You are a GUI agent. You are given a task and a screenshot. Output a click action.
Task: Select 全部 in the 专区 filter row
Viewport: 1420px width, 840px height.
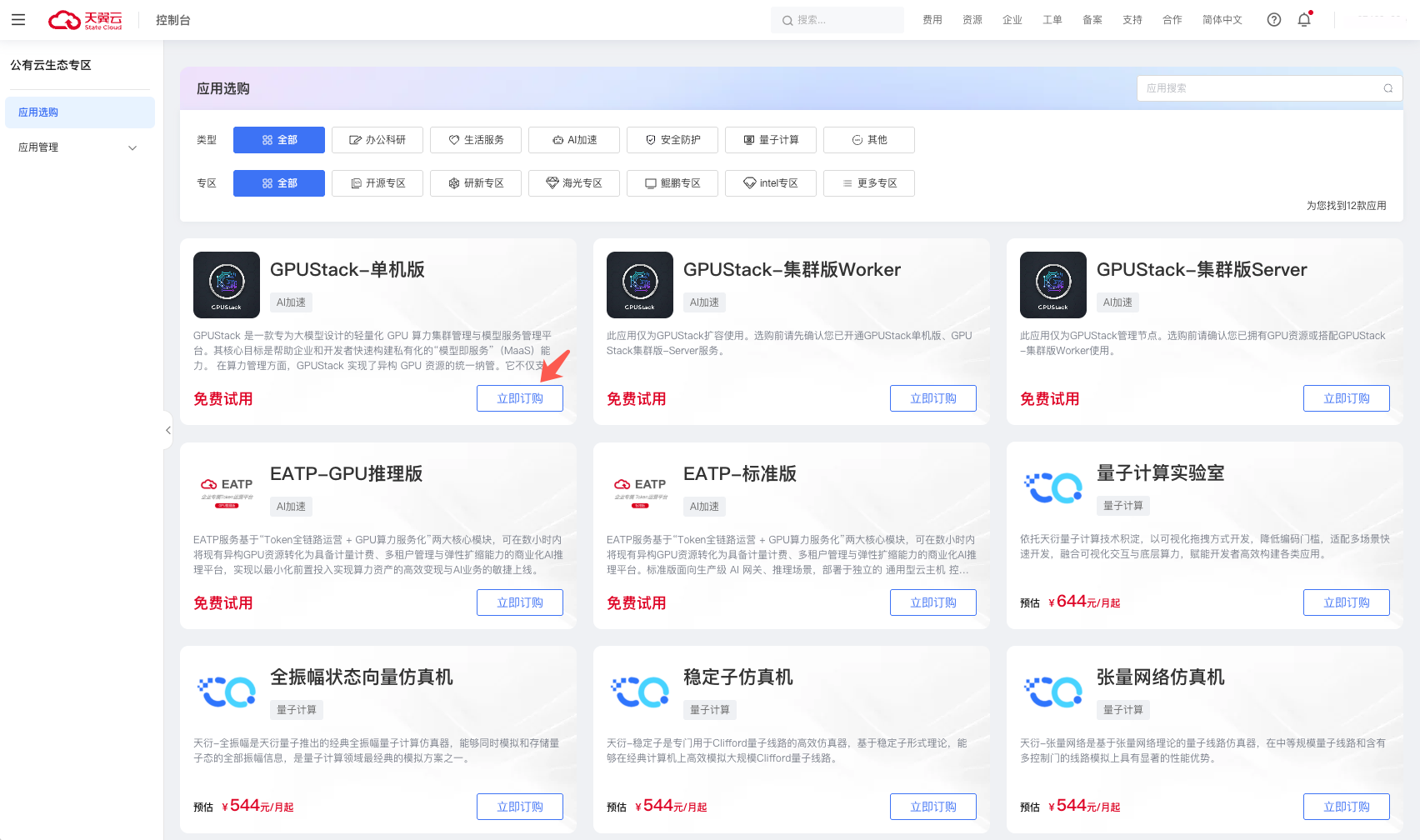(279, 183)
